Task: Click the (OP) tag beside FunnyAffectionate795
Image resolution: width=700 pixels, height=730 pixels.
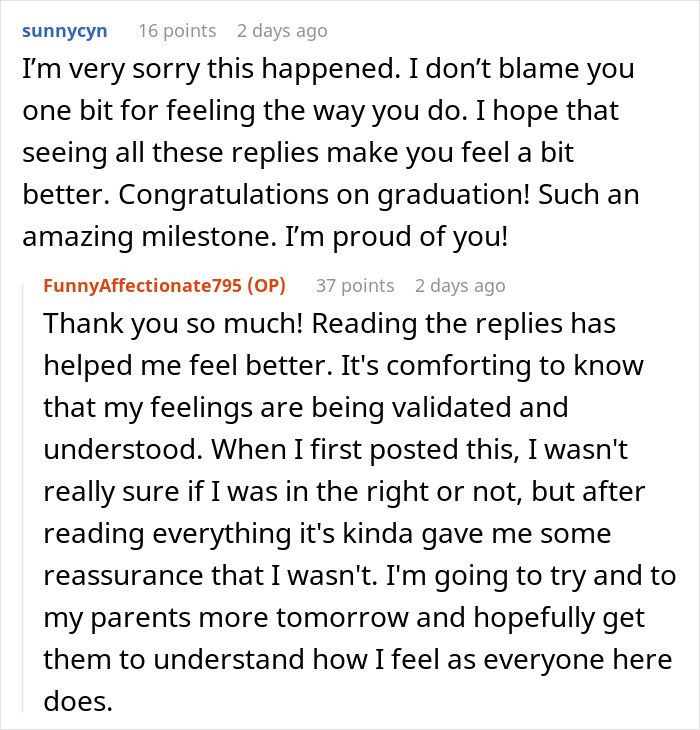Action: click(x=264, y=286)
